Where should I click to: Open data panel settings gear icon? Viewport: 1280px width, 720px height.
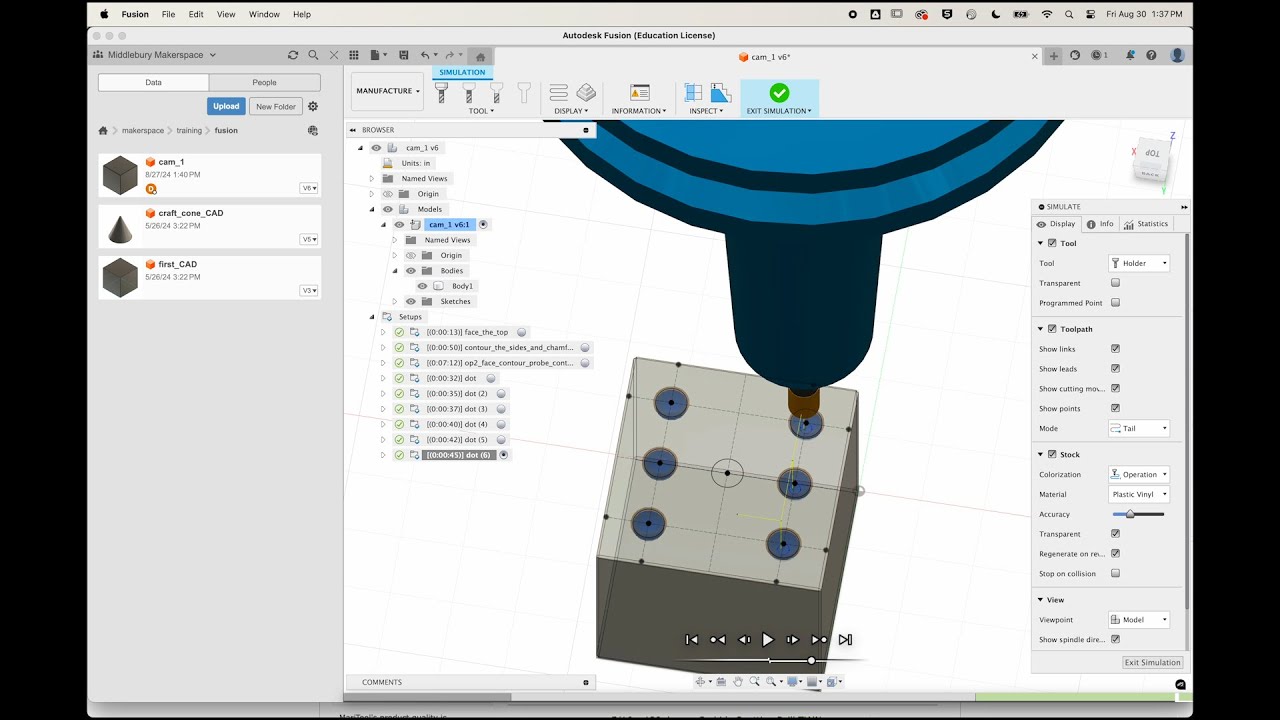pos(313,106)
